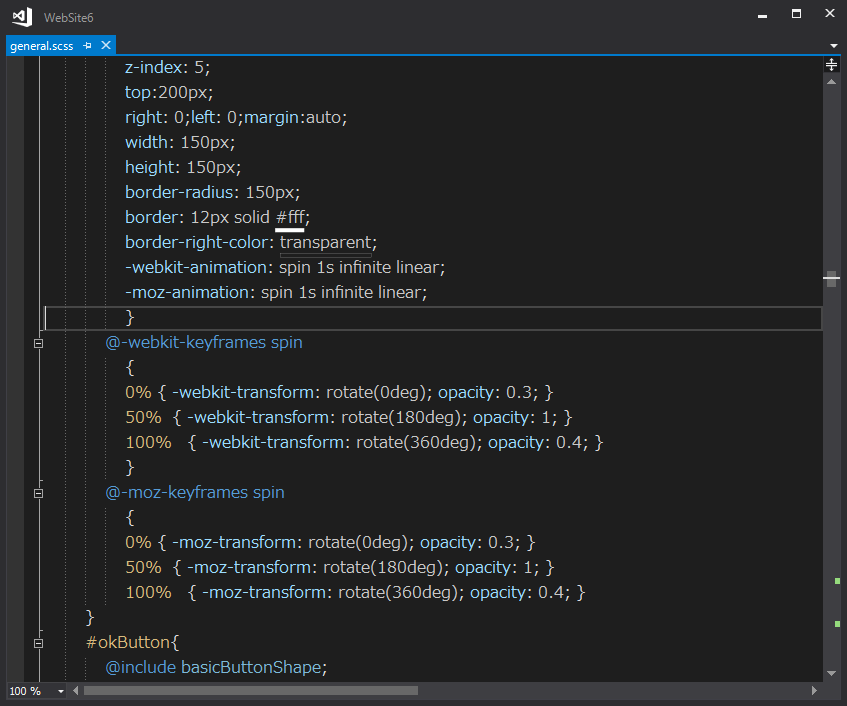
Task: Collapse the #okButton block
Action: coord(39,643)
